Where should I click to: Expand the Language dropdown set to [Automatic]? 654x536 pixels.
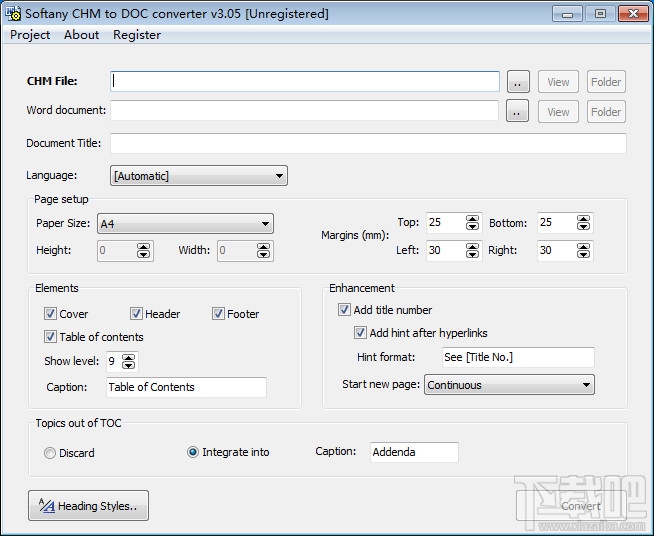click(199, 176)
